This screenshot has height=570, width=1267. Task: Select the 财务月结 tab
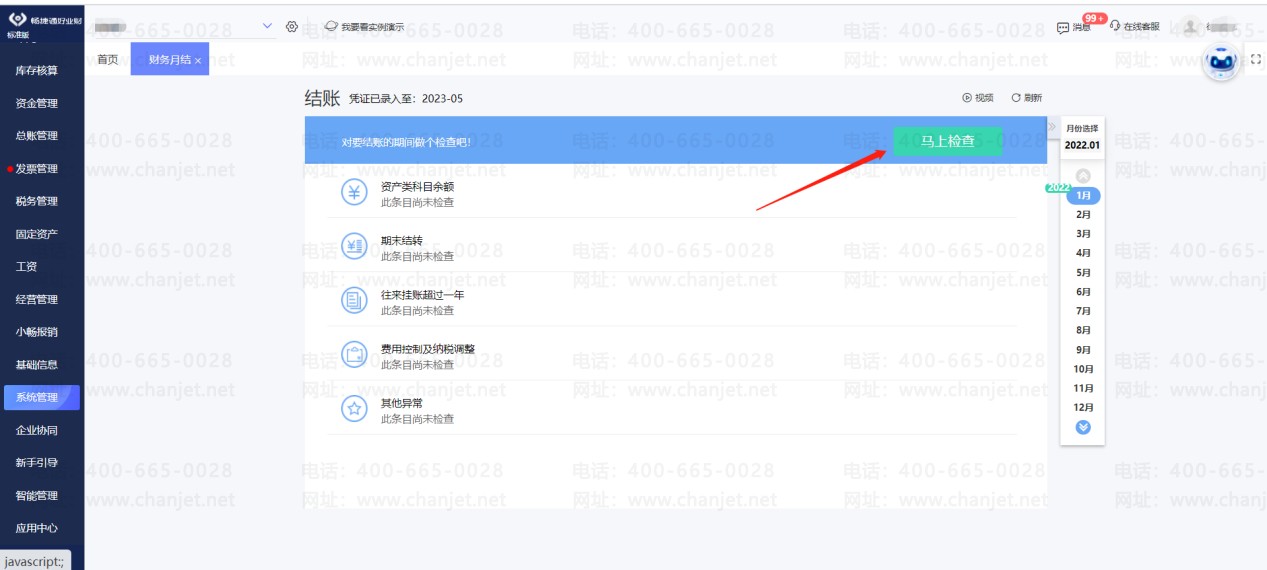169,60
